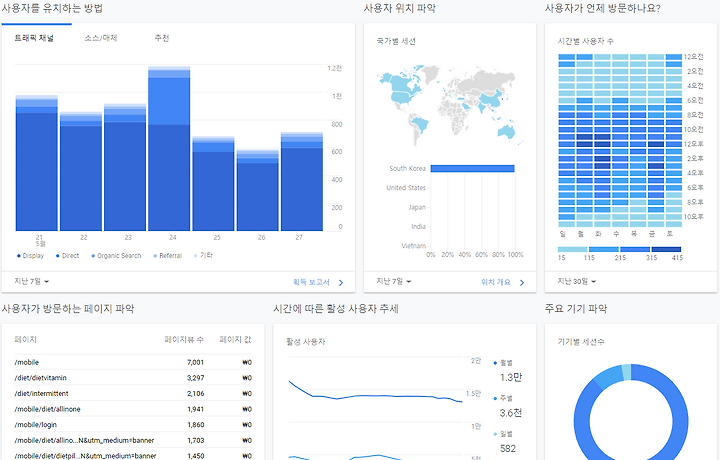Image resolution: width=720 pixels, height=460 pixels.
Task: Click the Organic Search legend item
Action: click(116, 256)
